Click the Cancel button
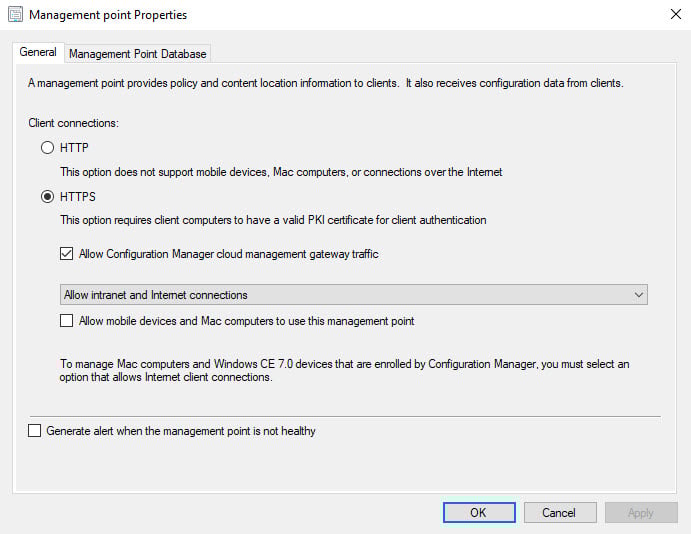Image resolution: width=691 pixels, height=534 pixels. coord(560,513)
